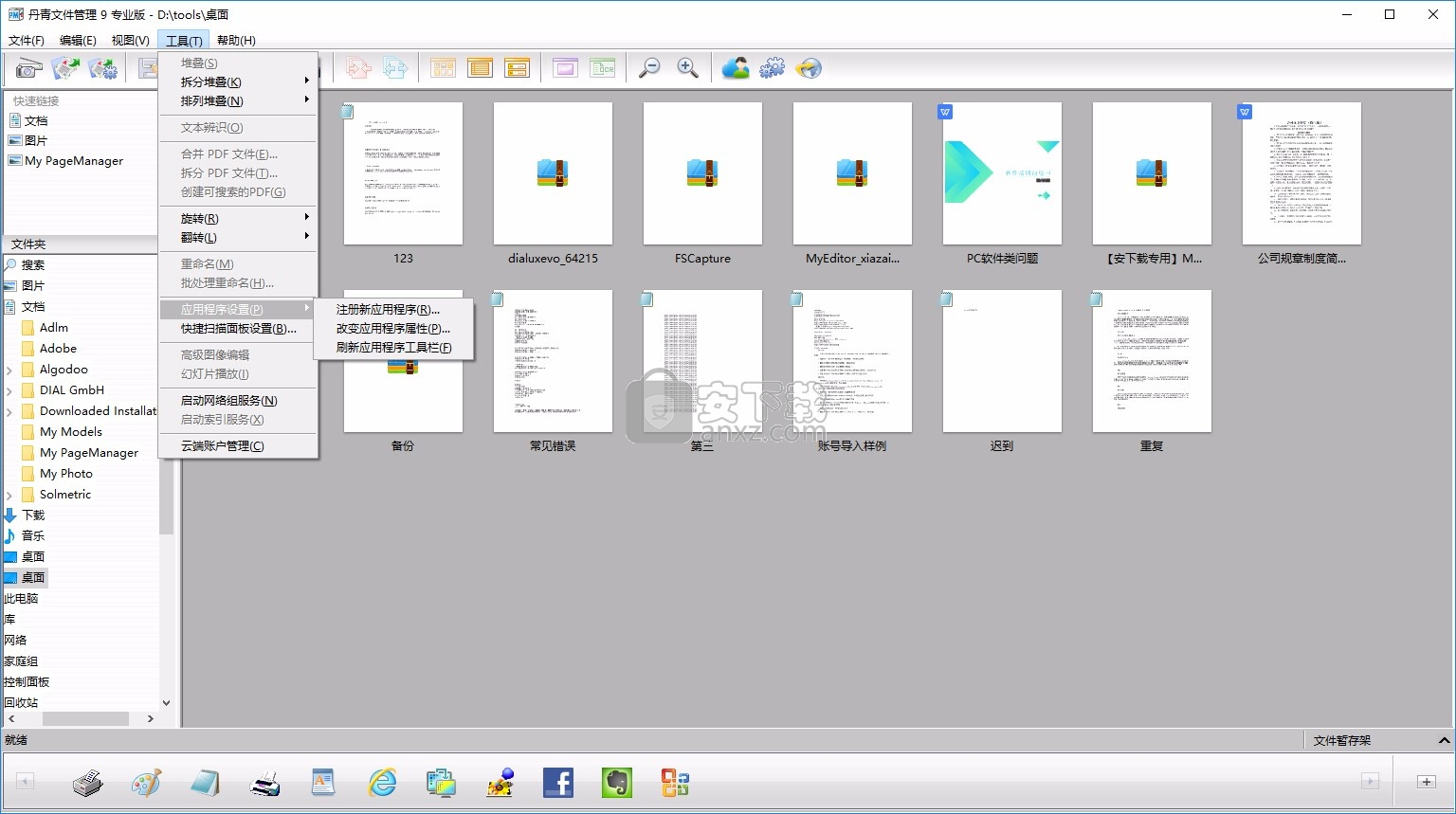This screenshot has width=1456, height=814.
Task: Select the 迟到 document thumbnail
Action: 1002,361
